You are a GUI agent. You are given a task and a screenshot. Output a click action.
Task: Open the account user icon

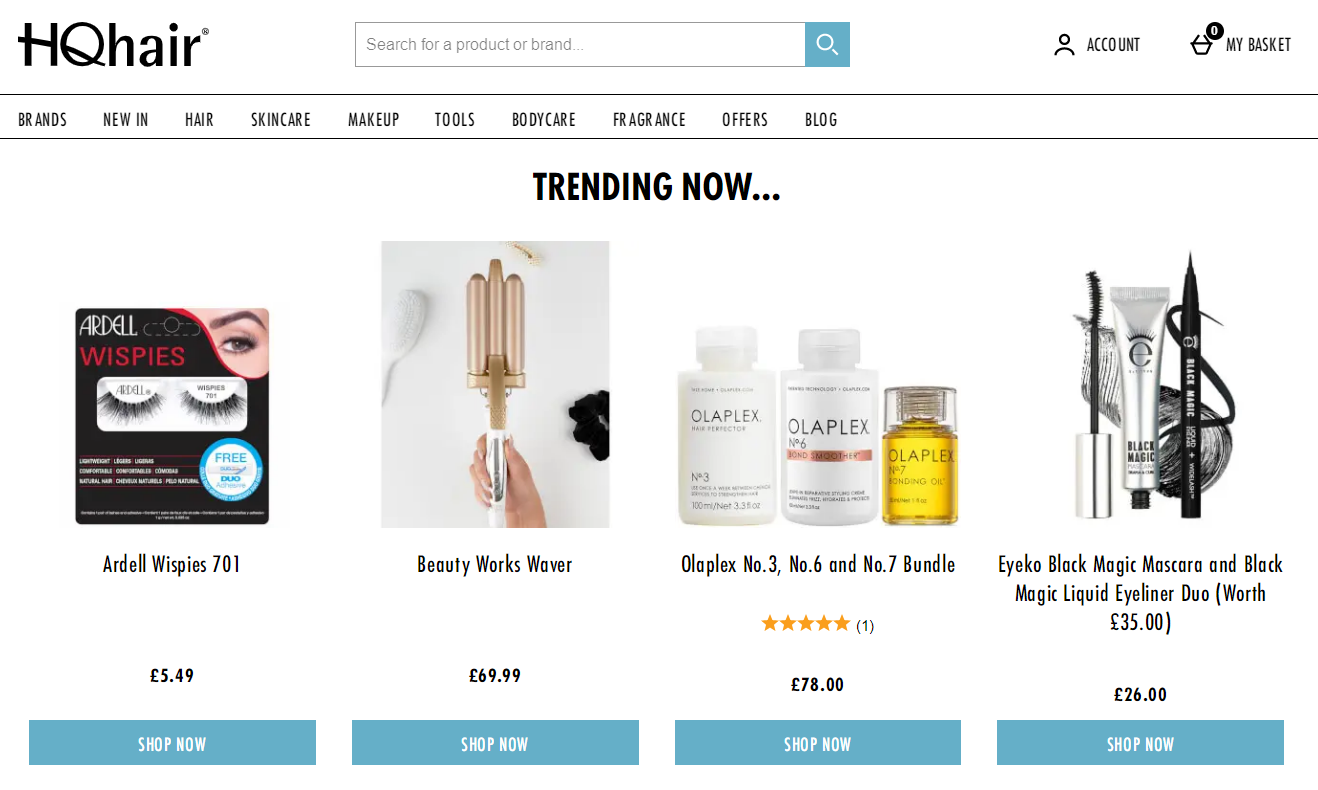[1064, 45]
